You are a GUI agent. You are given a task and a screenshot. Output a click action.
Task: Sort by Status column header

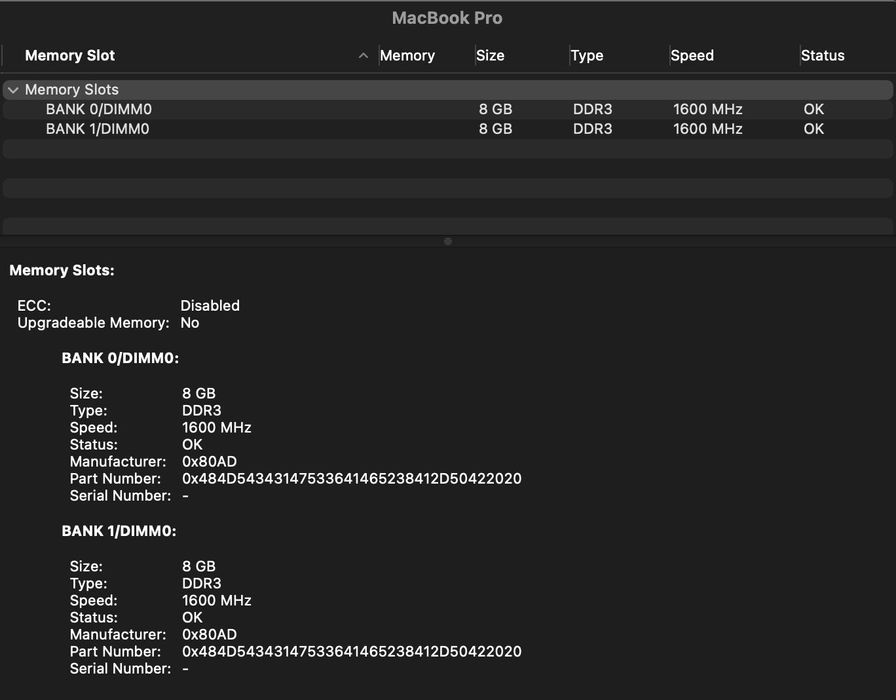point(822,55)
